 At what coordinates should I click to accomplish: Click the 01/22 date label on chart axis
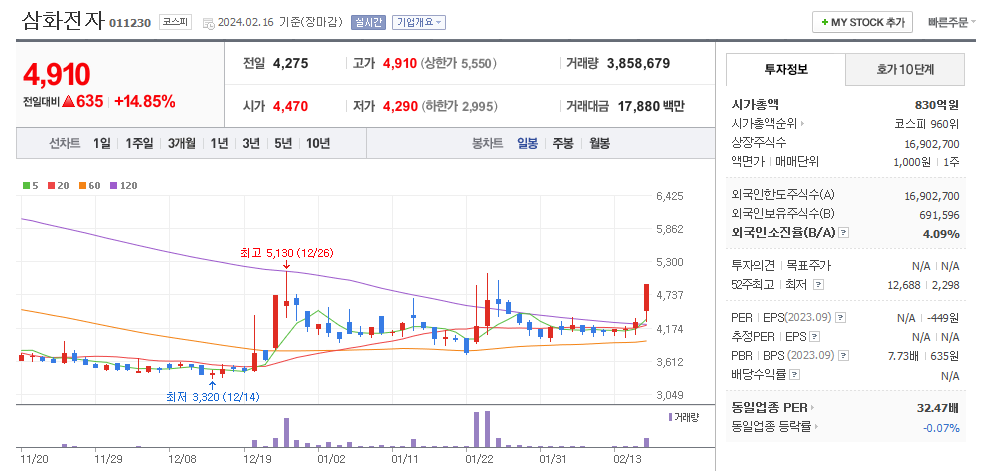click(x=478, y=458)
